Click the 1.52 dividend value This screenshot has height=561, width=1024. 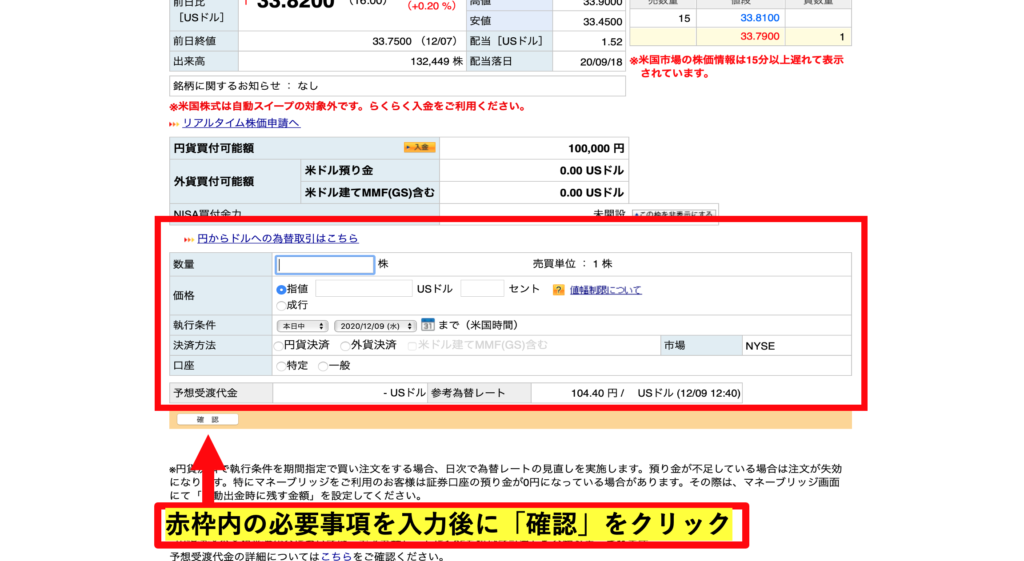(x=611, y=42)
